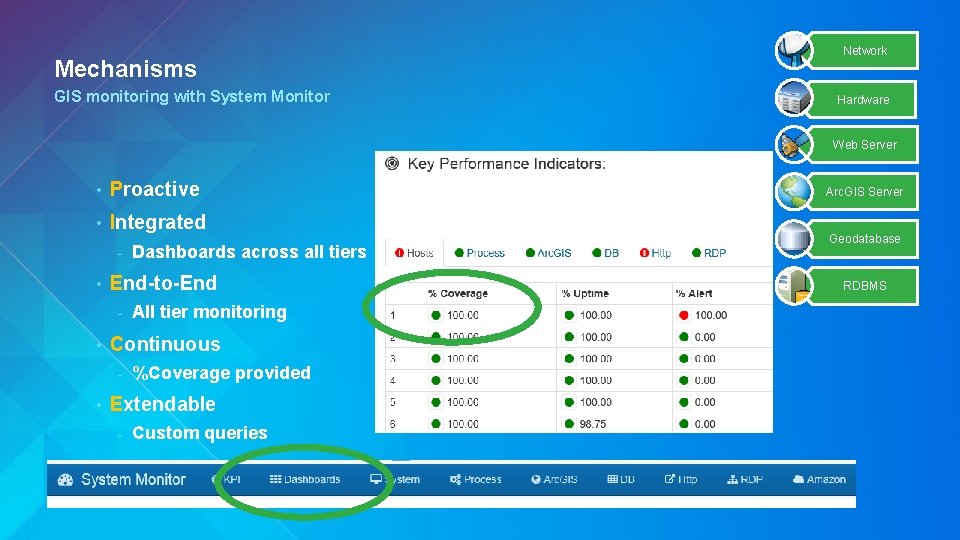Click the green alert status dot in row 6
This screenshot has height=540, width=960.
(x=684, y=424)
